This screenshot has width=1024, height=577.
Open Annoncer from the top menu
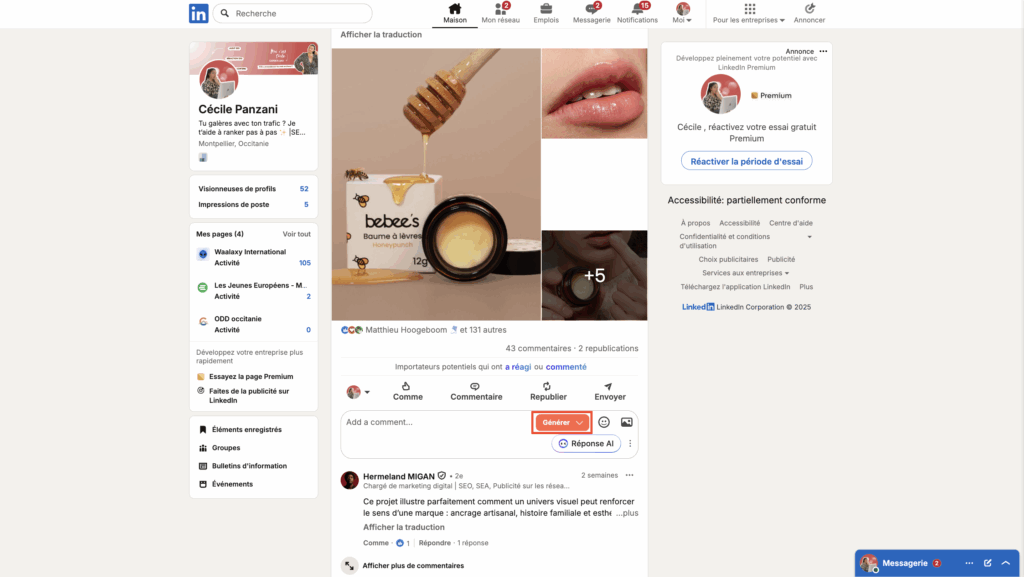pos(809,13)
